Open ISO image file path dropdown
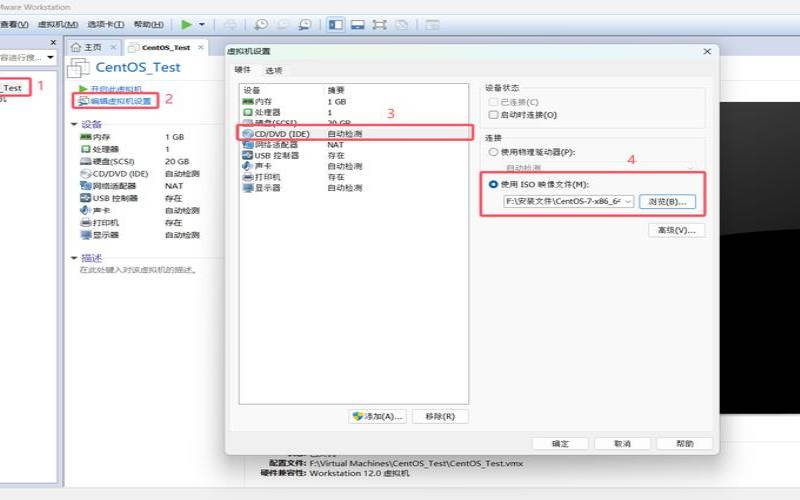 pos(626,202)
